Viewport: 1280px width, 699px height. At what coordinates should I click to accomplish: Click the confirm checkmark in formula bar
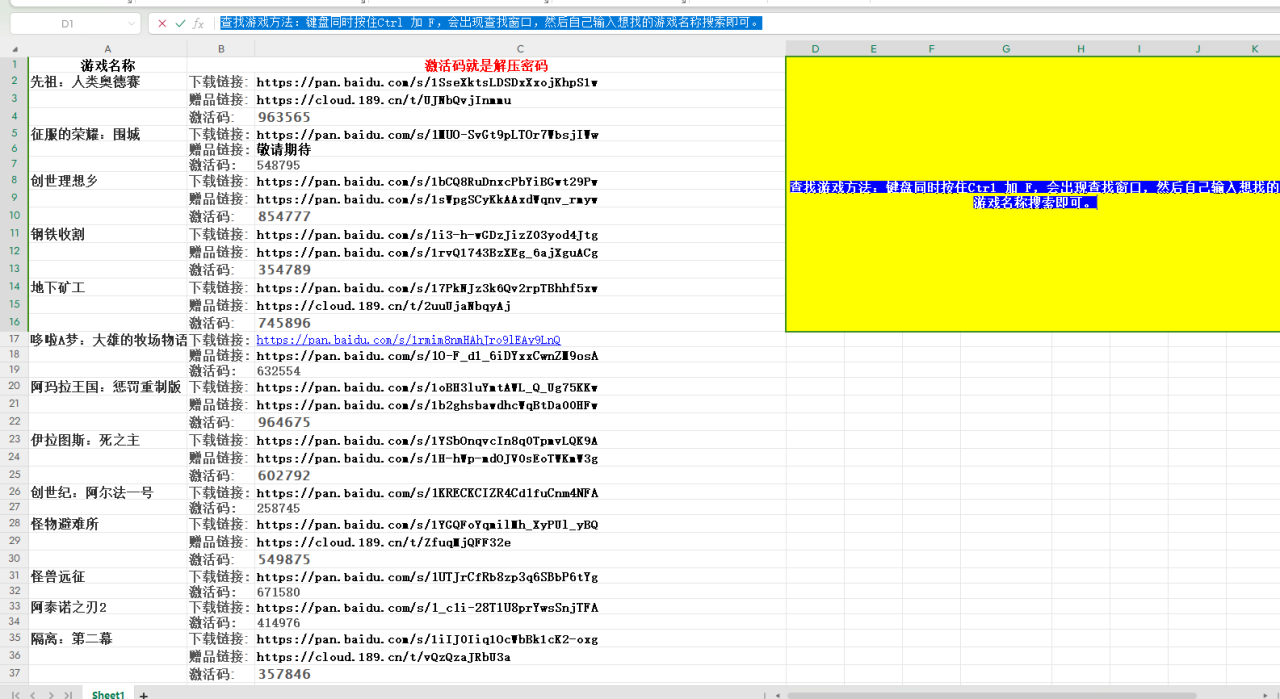click(180, 23)
